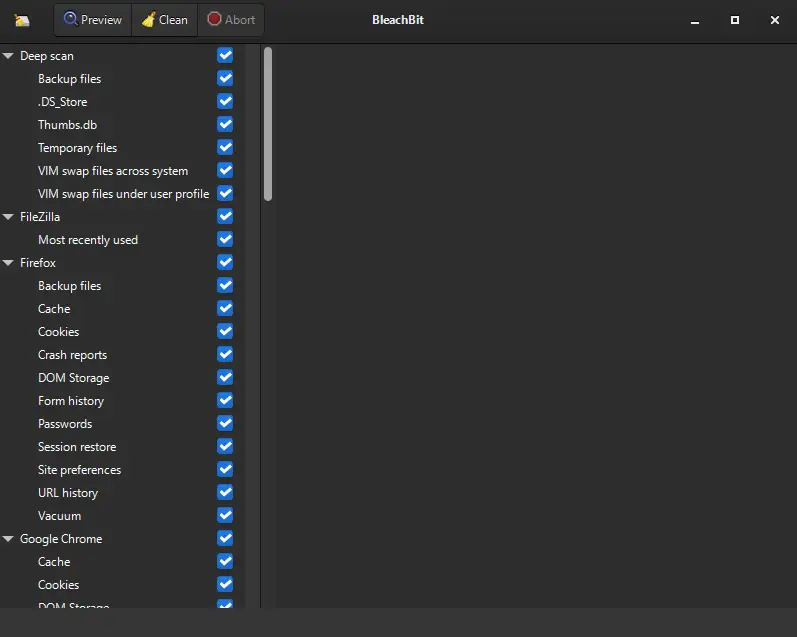Open the BleachBit application menu icon

click(x=22, y=20)
